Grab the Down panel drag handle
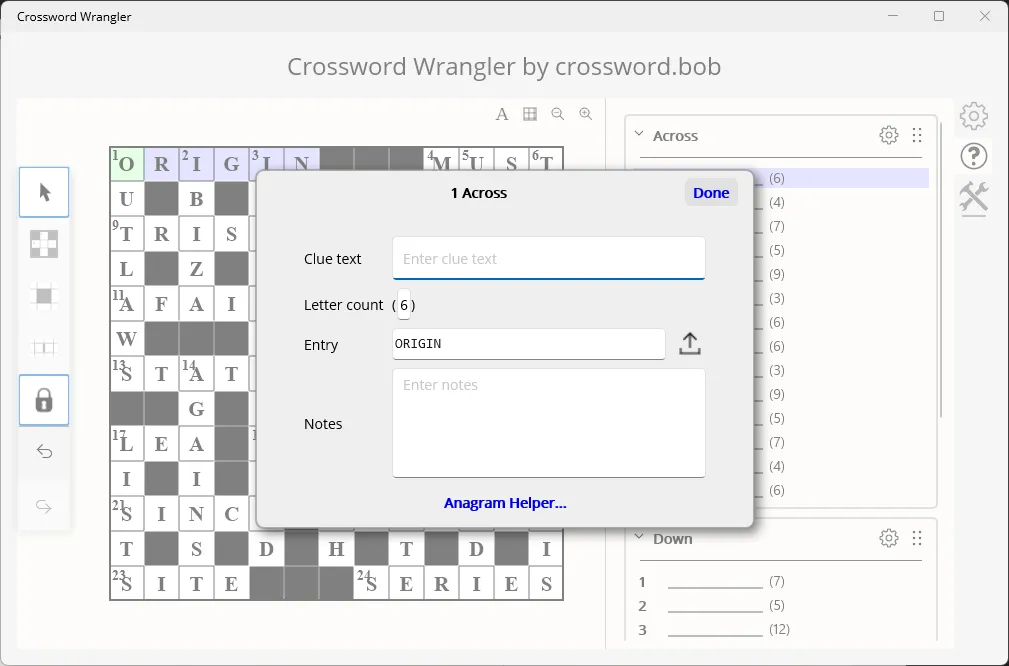The height and width of the screenshot is (666, 1009). coord(917,538)
